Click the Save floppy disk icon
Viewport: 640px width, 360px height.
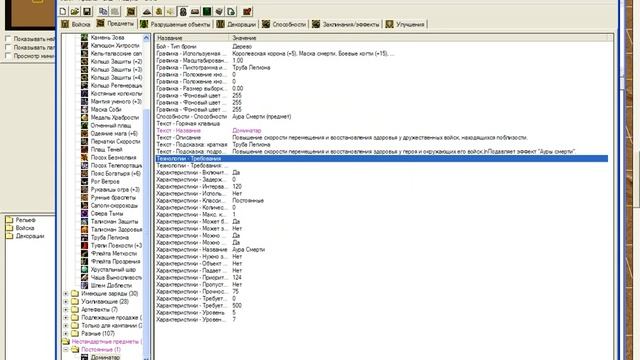(87, 11)
